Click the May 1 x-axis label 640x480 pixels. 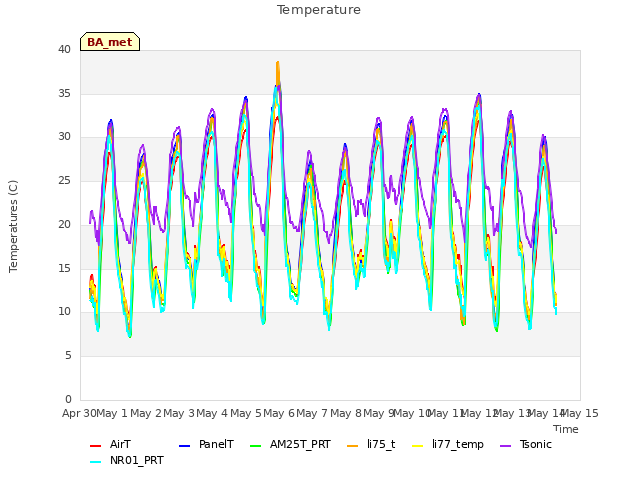[x=113, y=413]
